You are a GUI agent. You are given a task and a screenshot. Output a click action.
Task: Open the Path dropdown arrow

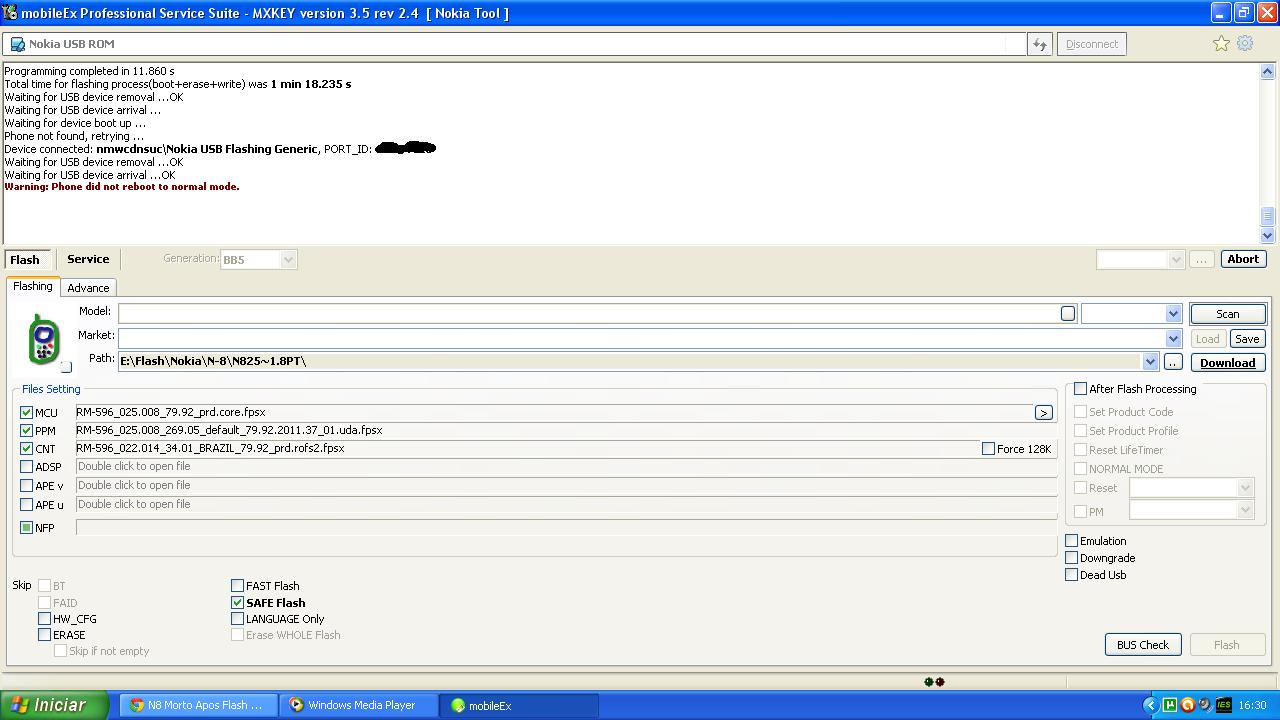pos(1150,362)
